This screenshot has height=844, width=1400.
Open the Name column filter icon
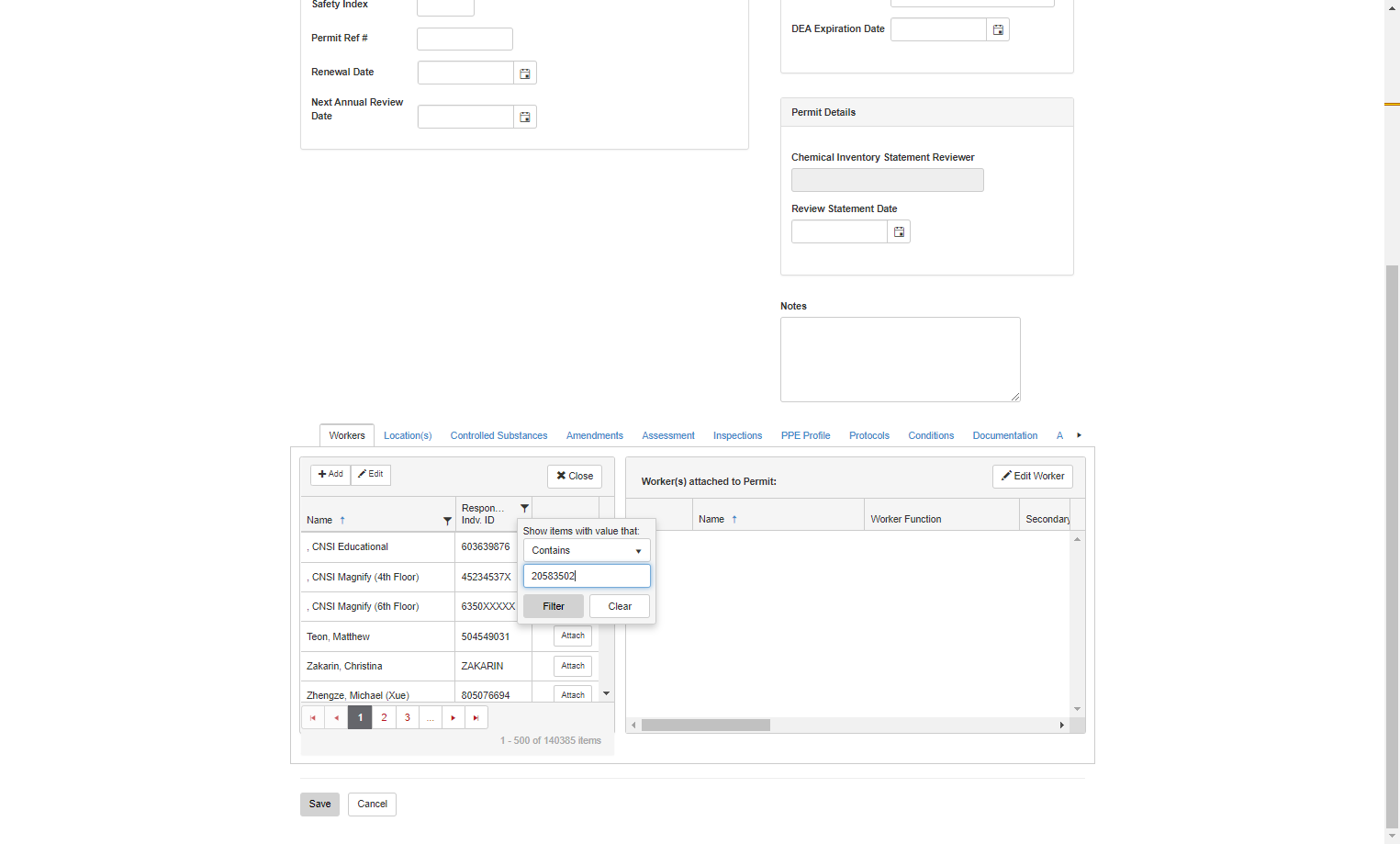[447, 521]
